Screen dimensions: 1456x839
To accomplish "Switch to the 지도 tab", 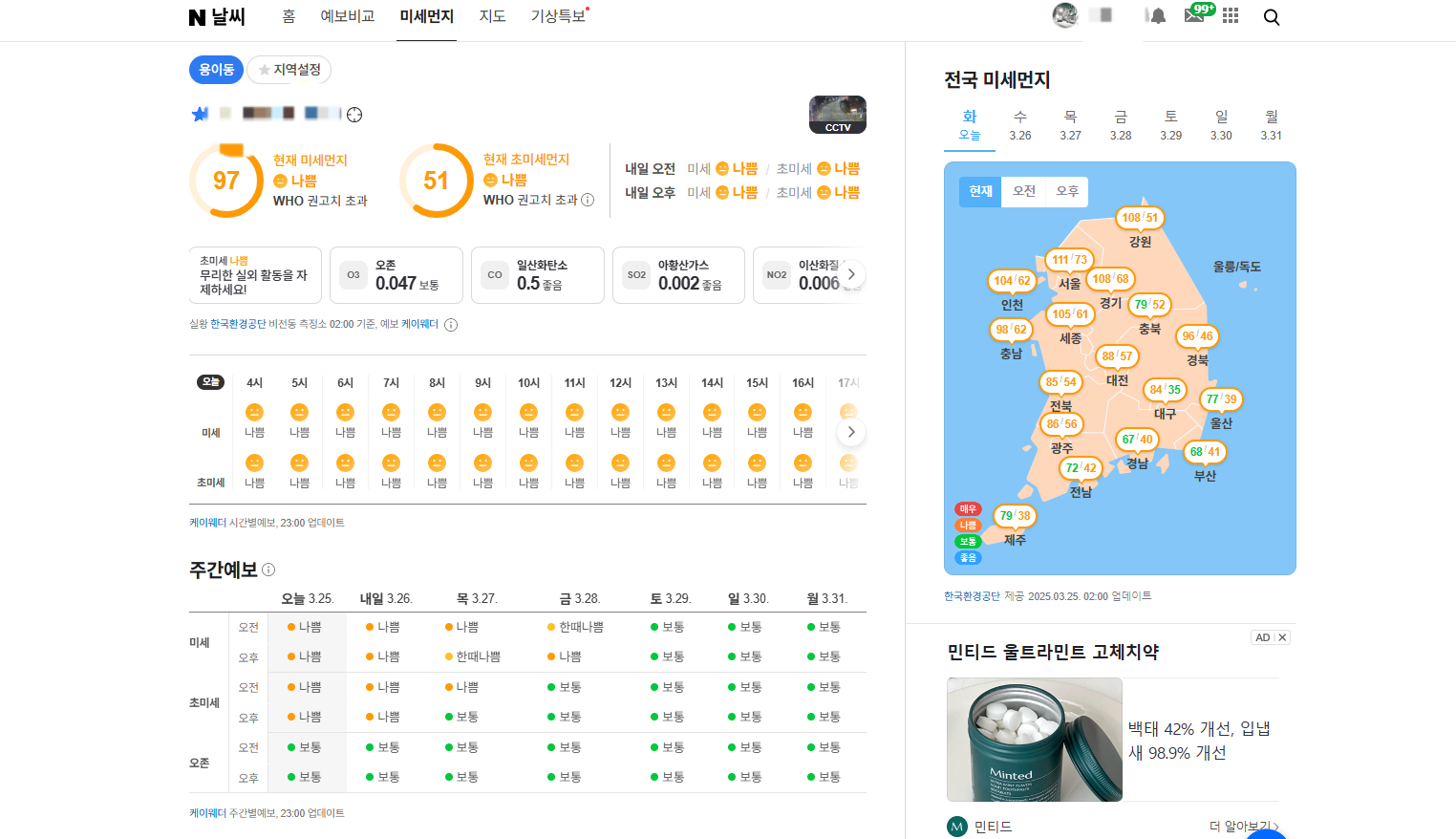I will (492, 16).
